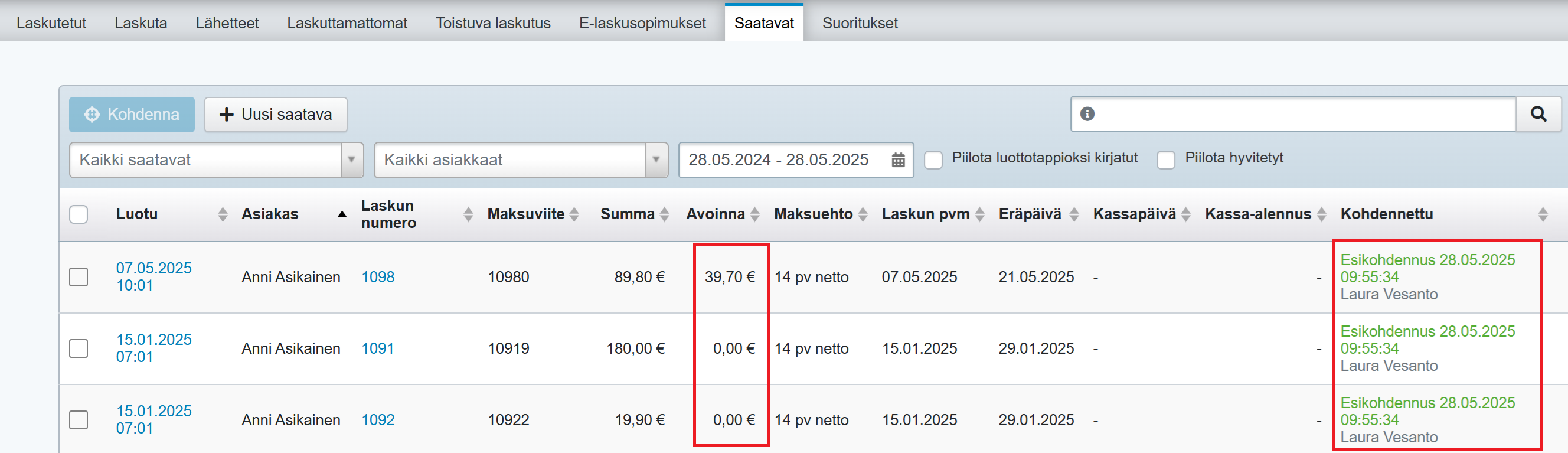The image size is (1568, 453).
Task: Sort table by Luotu column arrows
Action: pos(223,214)
